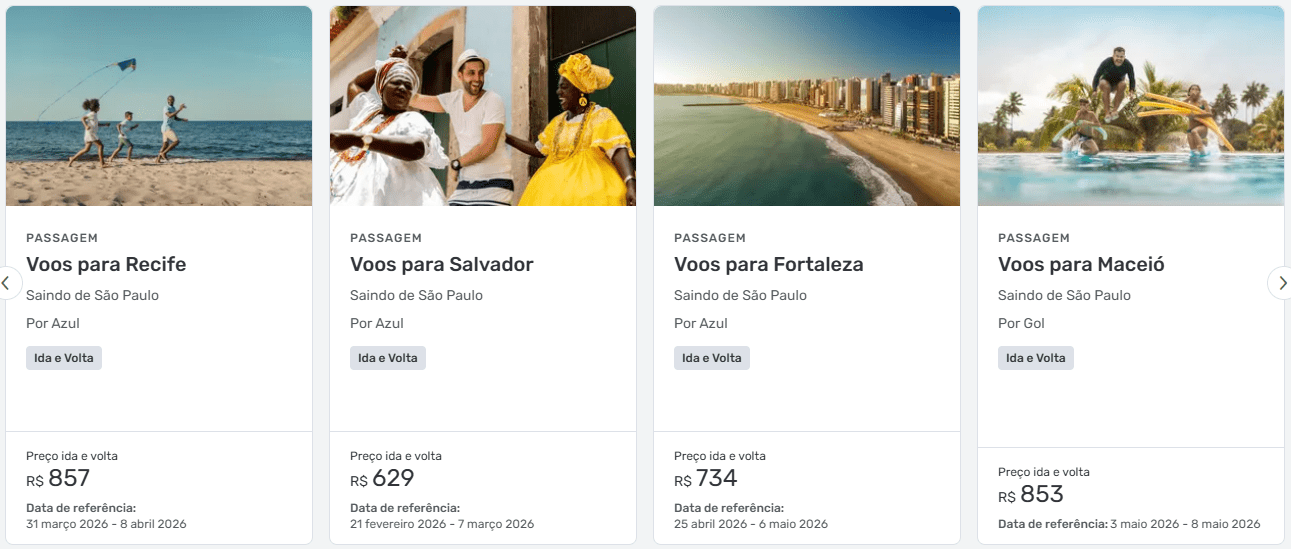Open the Voos para Recife title
The height and width of the screenshot is (549, 1291).
pyautogui.click(x=106, y=265)
